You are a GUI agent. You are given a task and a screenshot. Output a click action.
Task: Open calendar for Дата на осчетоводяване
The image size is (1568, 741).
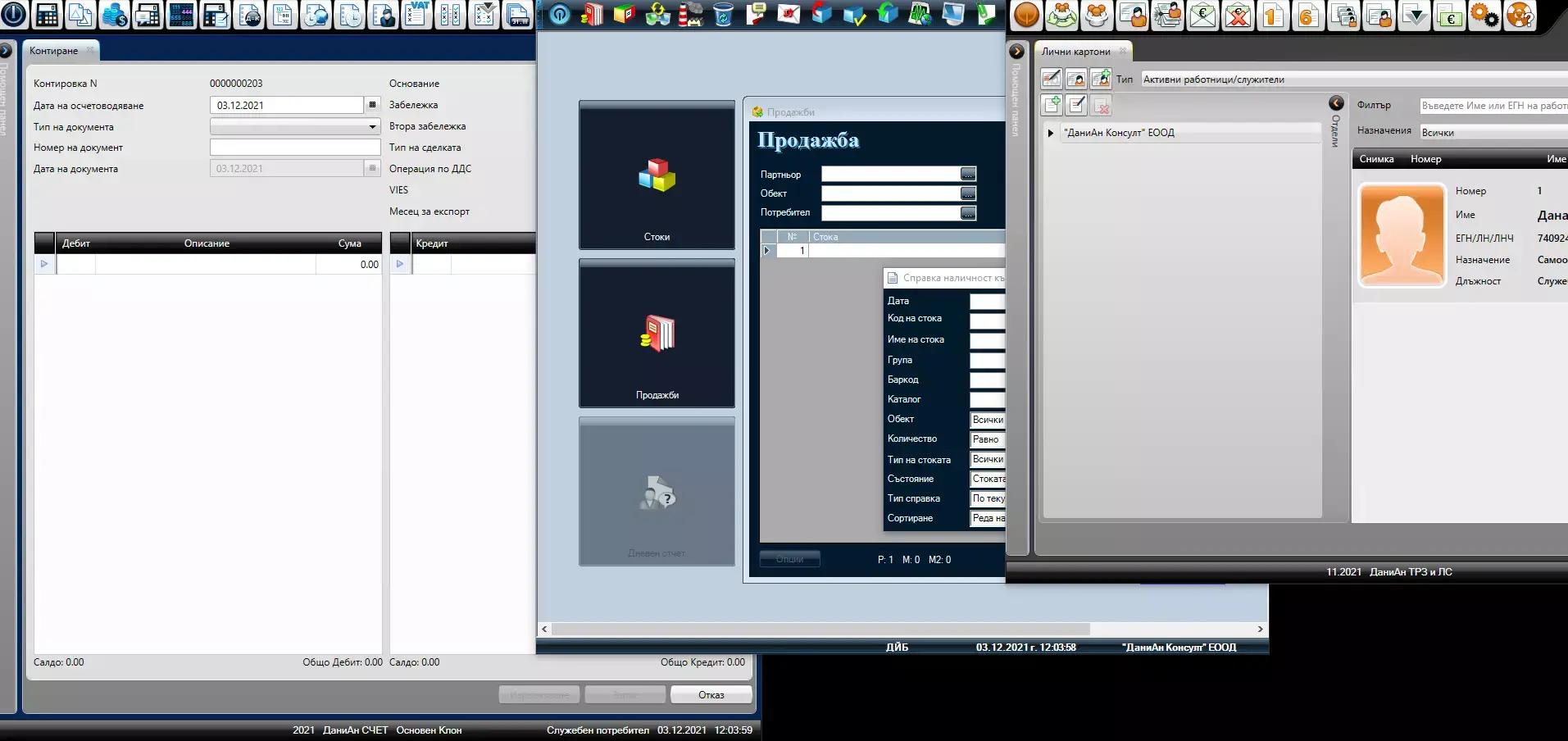pyautogui.click(x=372, y=105)
